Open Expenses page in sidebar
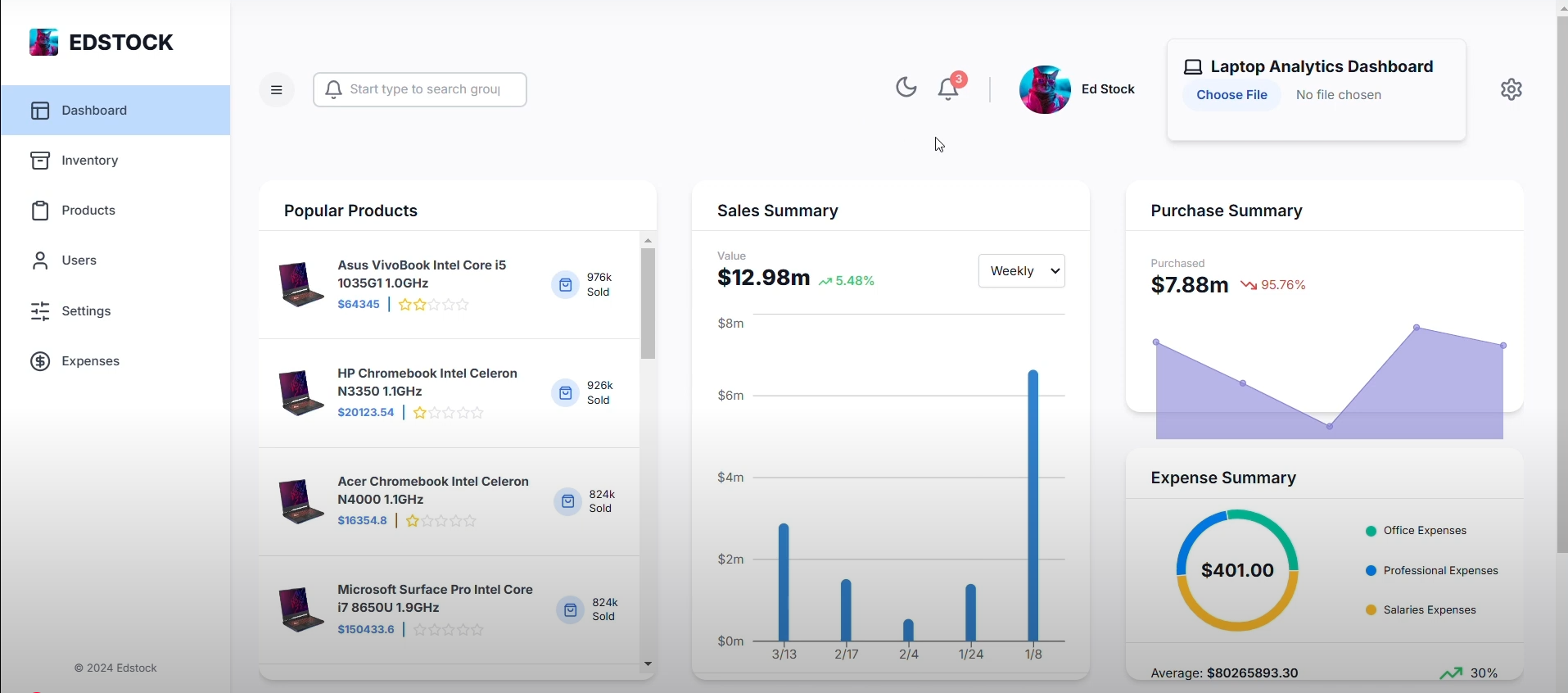 (x=115, y=361)
